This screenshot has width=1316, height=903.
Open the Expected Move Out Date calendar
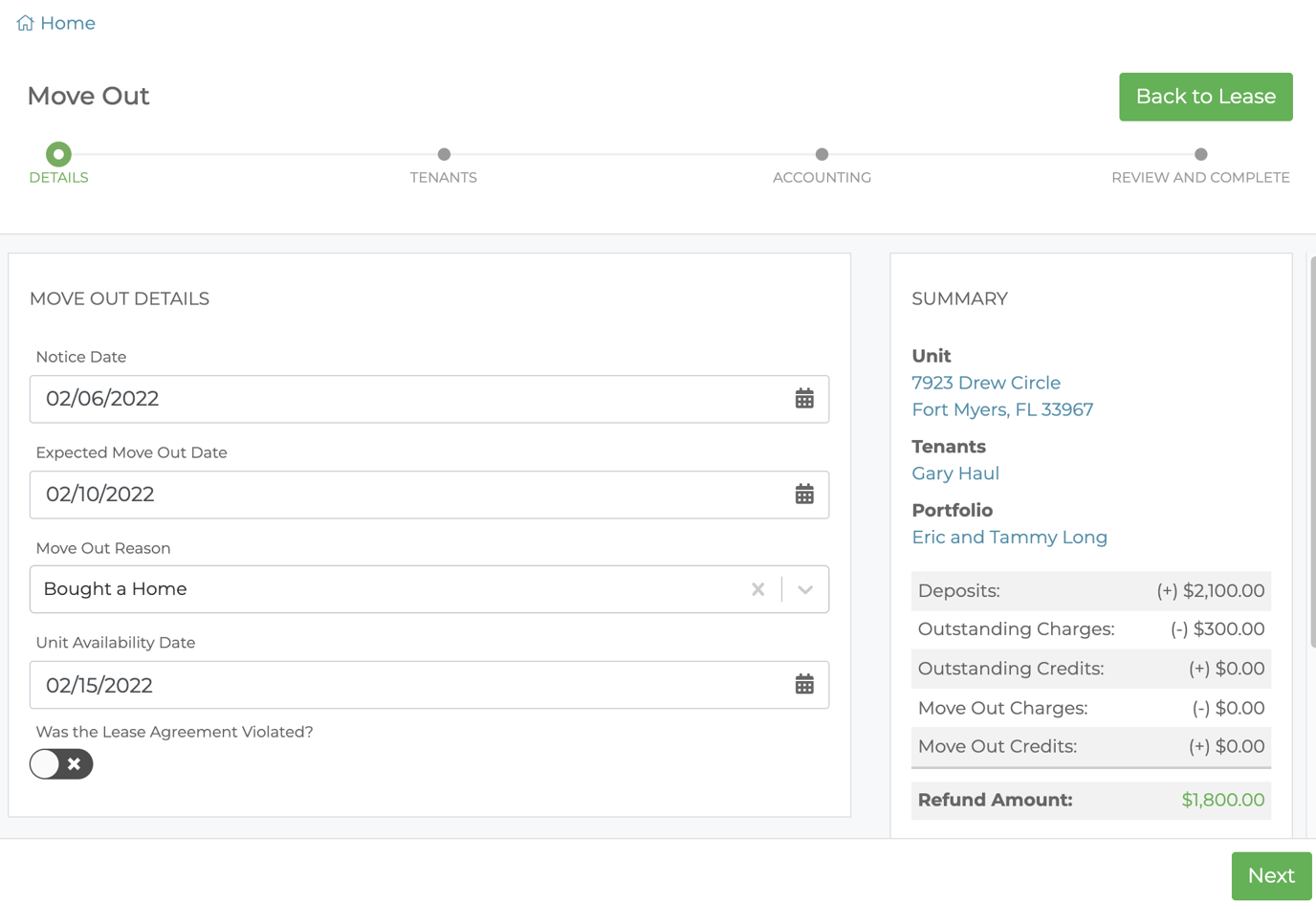[x=804, y=495]
